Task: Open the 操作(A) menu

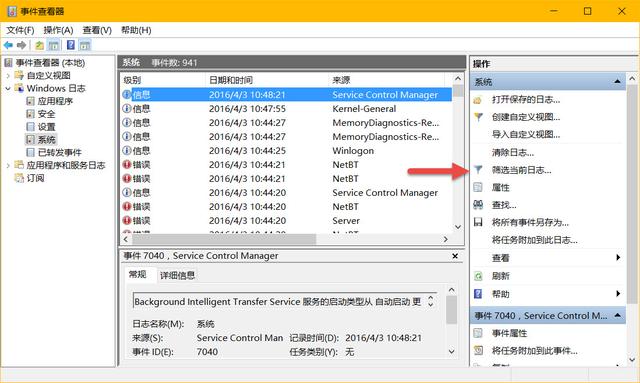Action: 58,30
